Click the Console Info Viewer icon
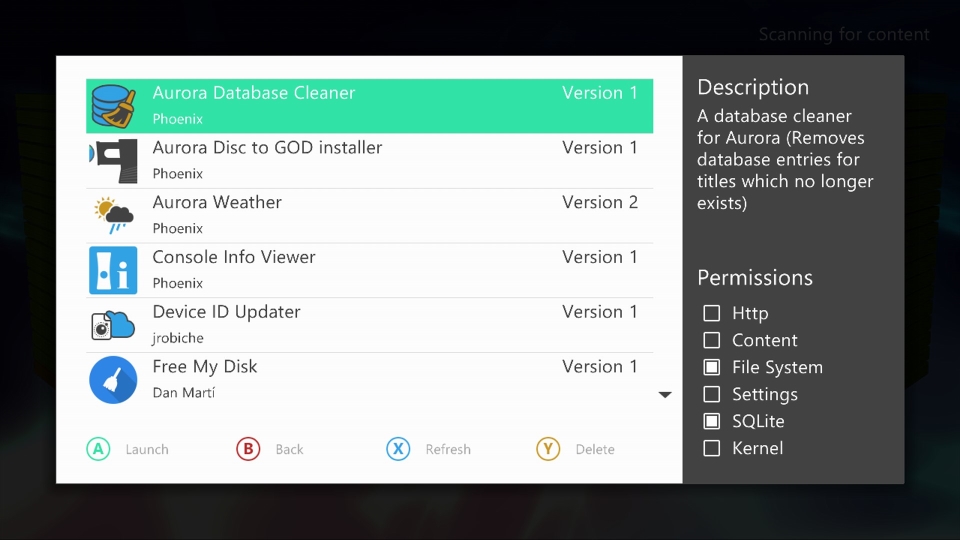This screenshot has height=540, width=960. pyautogui.click(x=113, y=271)
